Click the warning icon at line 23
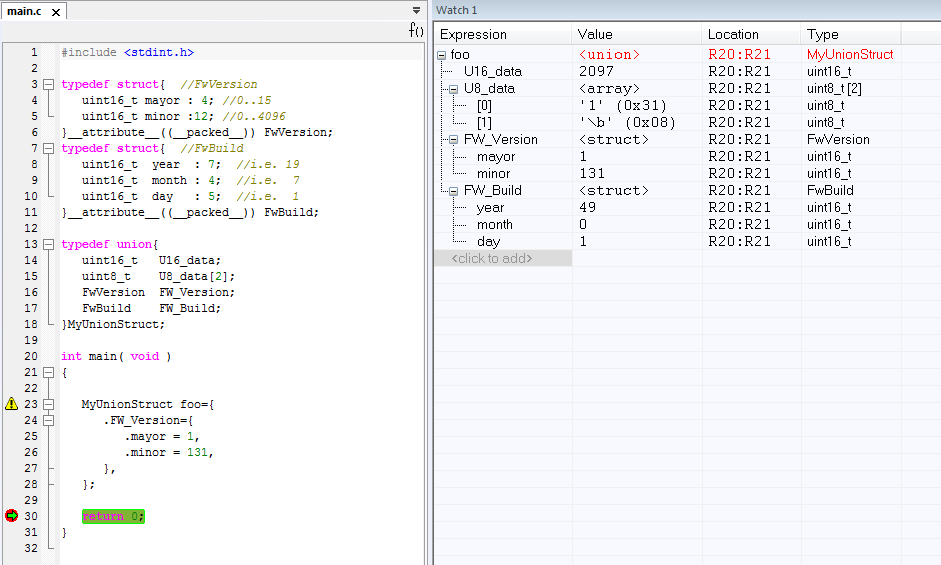Image resolution: width=941 pixels, height=565 pixels. (x=11, y=403)
